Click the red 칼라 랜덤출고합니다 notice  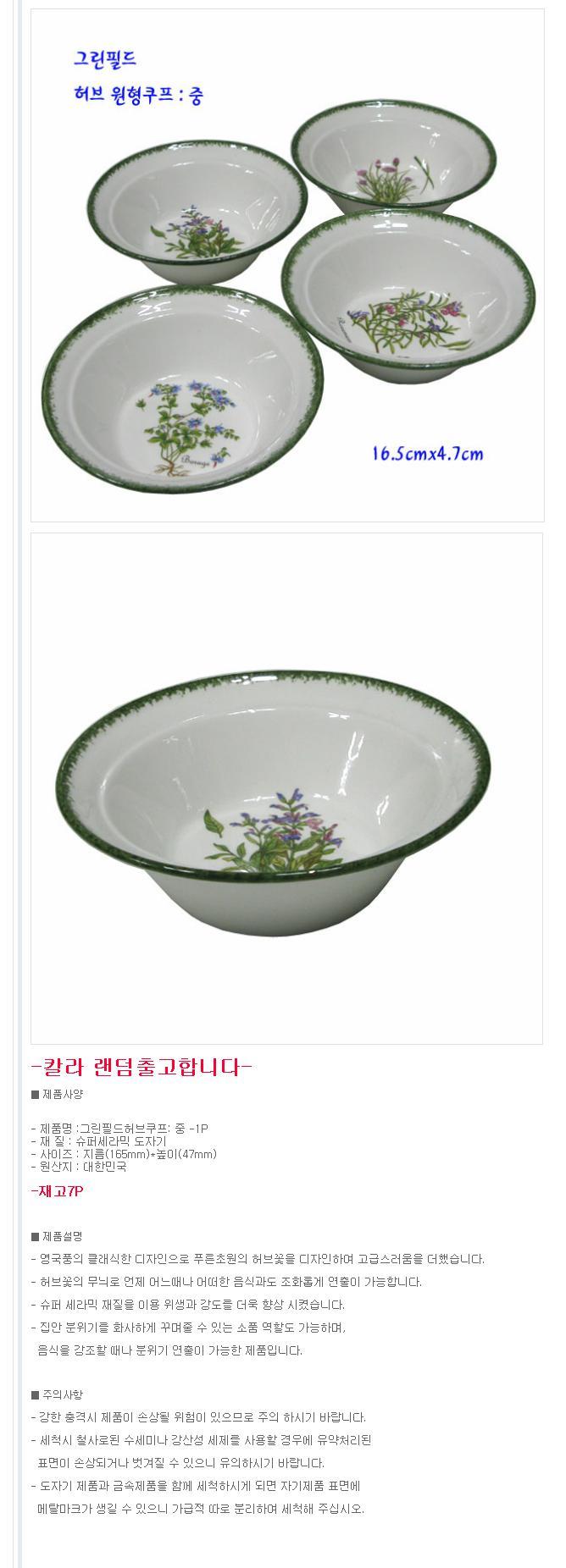click(x=141, y=1066)
